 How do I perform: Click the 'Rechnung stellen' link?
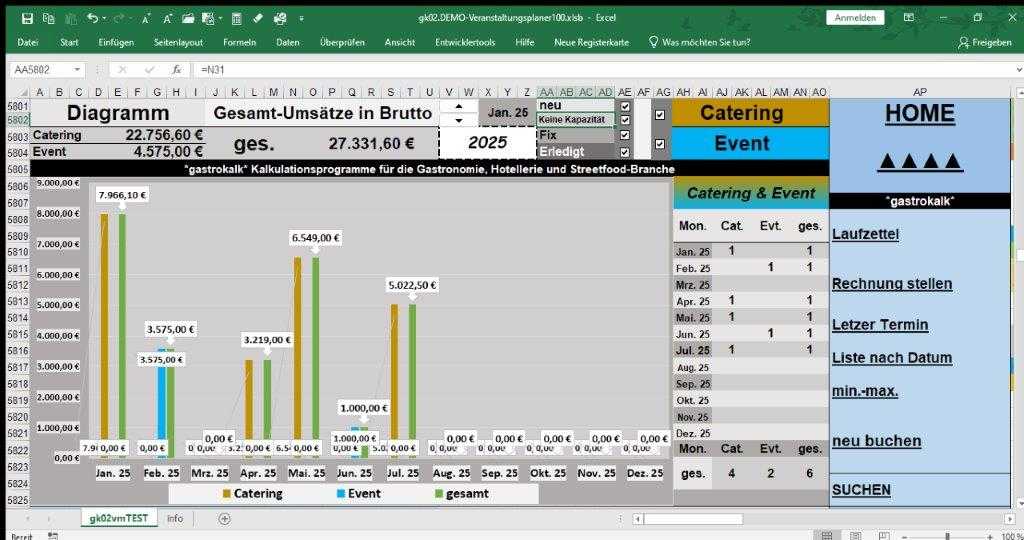click(892, 284)
